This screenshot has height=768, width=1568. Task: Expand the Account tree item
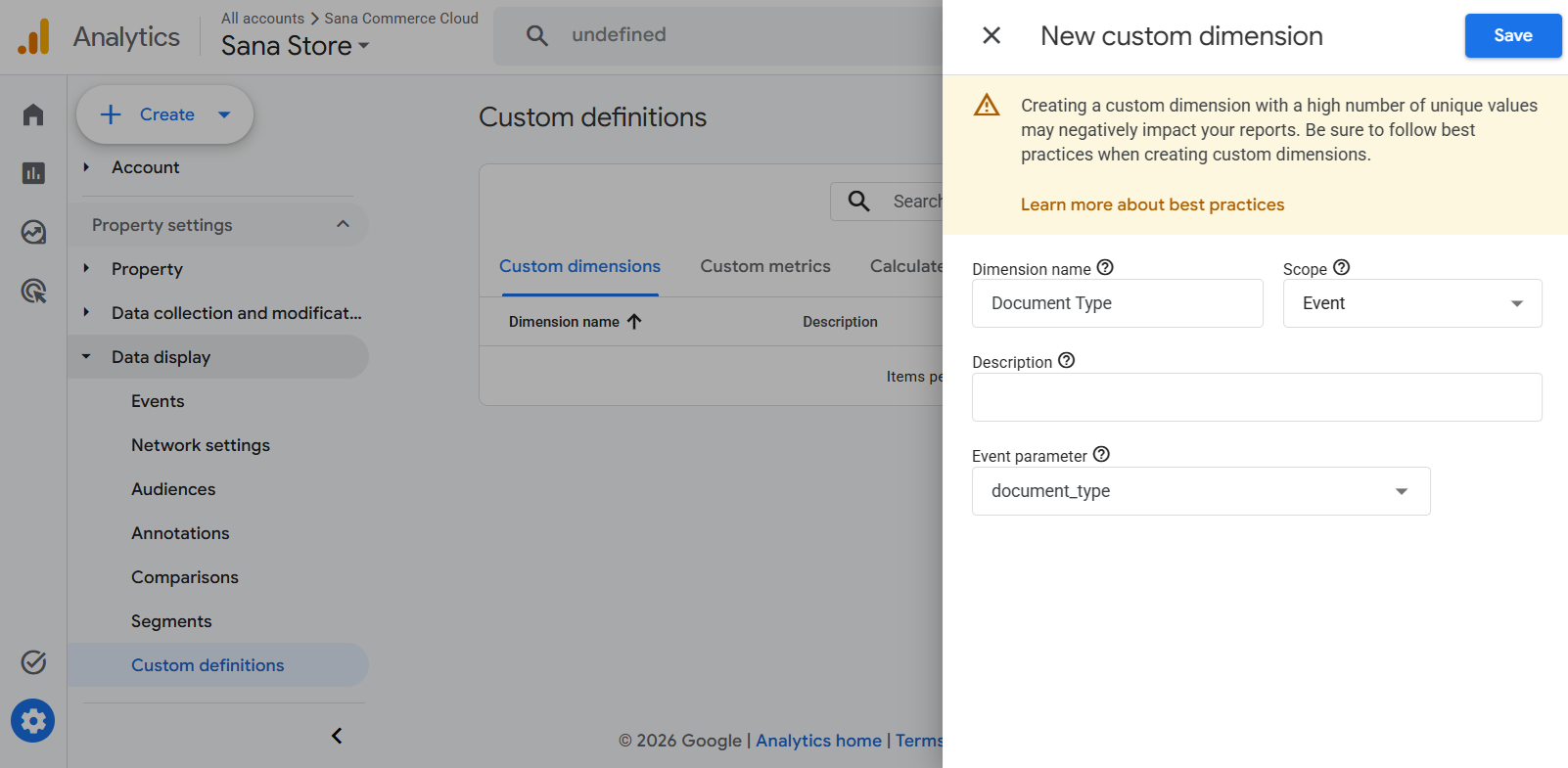86,167
